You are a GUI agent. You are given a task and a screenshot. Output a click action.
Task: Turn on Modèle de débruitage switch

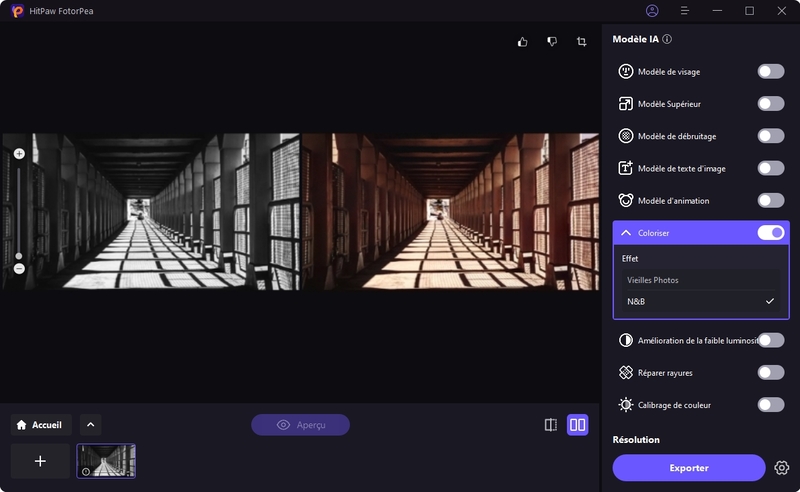coord(770,136)
